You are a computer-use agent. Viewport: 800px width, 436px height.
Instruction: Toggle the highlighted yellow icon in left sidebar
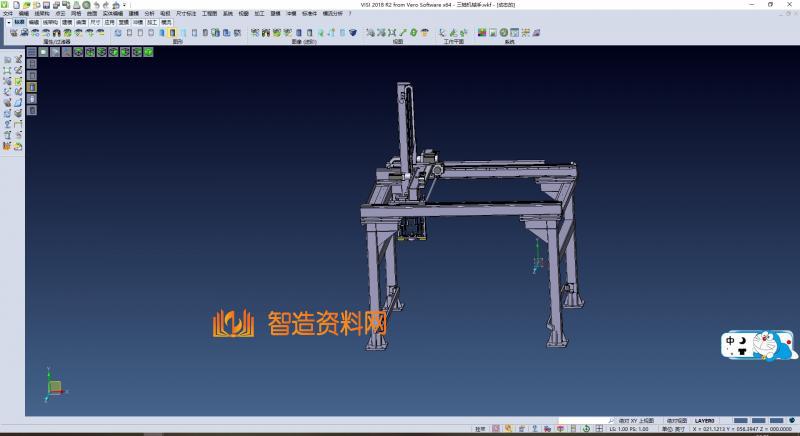[x=31, y=87]
